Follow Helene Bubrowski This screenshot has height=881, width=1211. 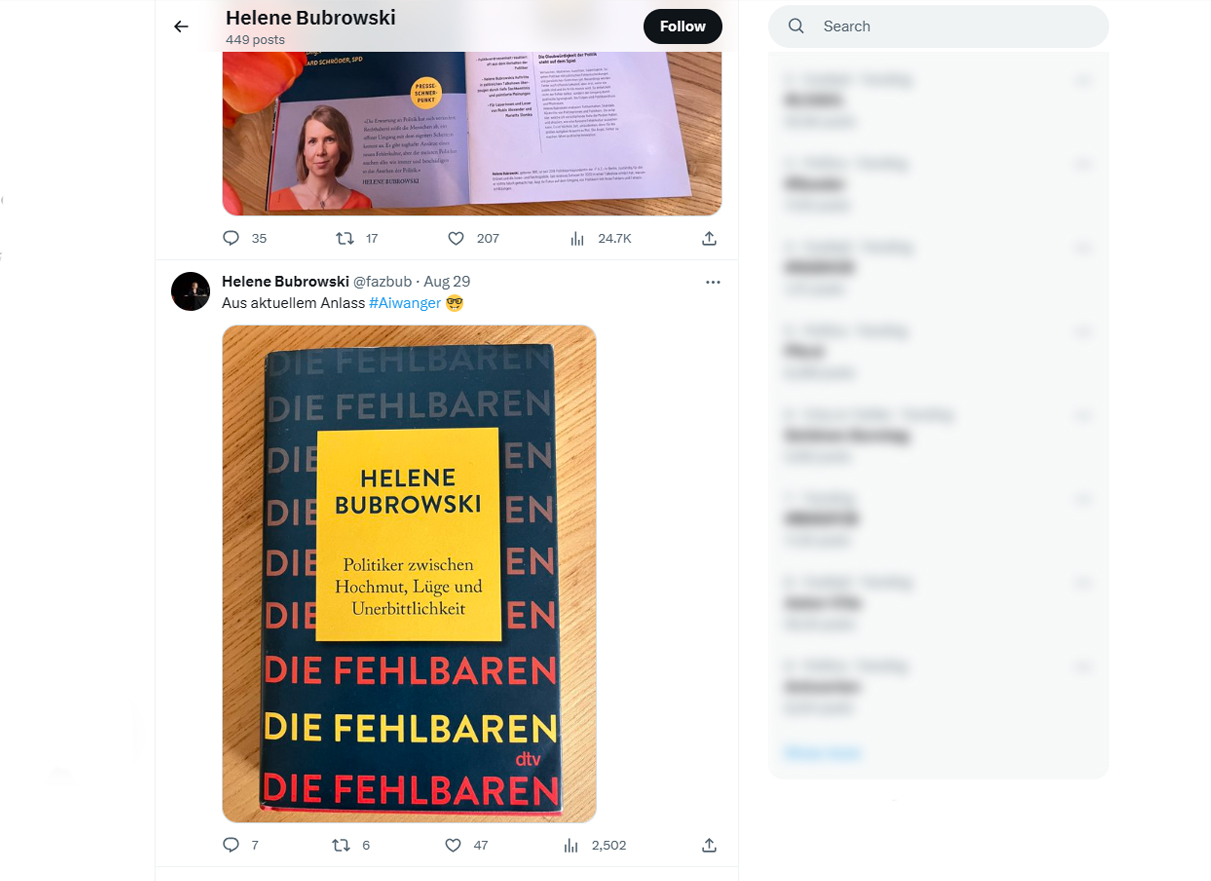coord(683,27)
